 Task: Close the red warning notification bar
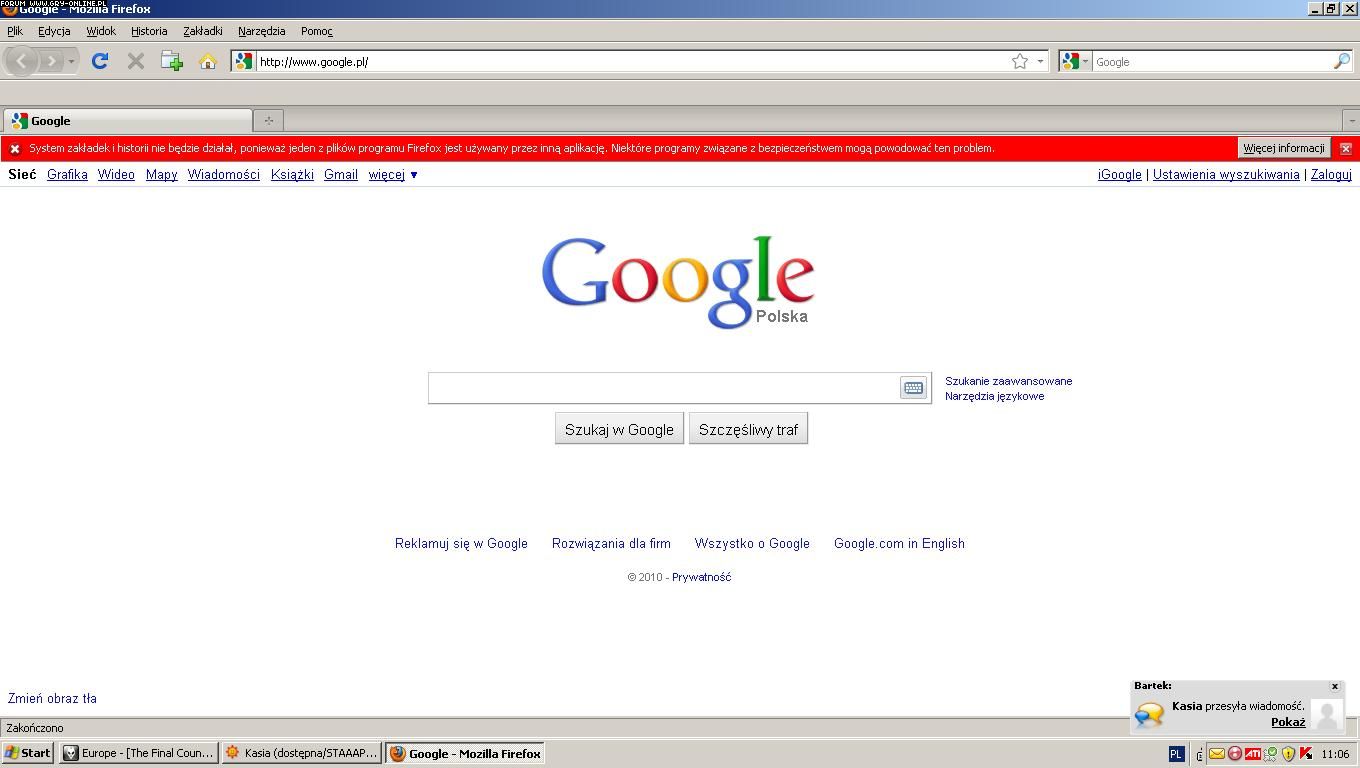[1346, 148]
